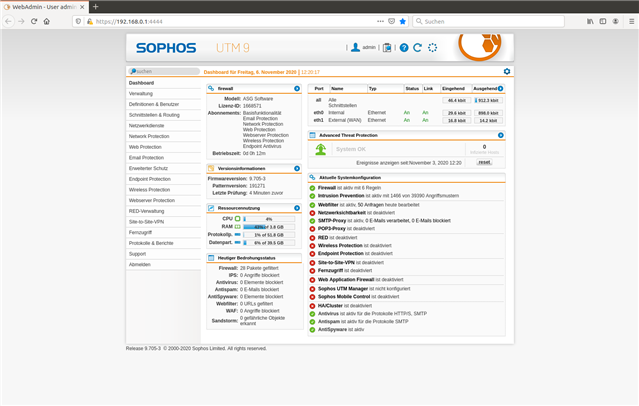
Task: Expand the Verwaltung menu
Action: (163, 94)
